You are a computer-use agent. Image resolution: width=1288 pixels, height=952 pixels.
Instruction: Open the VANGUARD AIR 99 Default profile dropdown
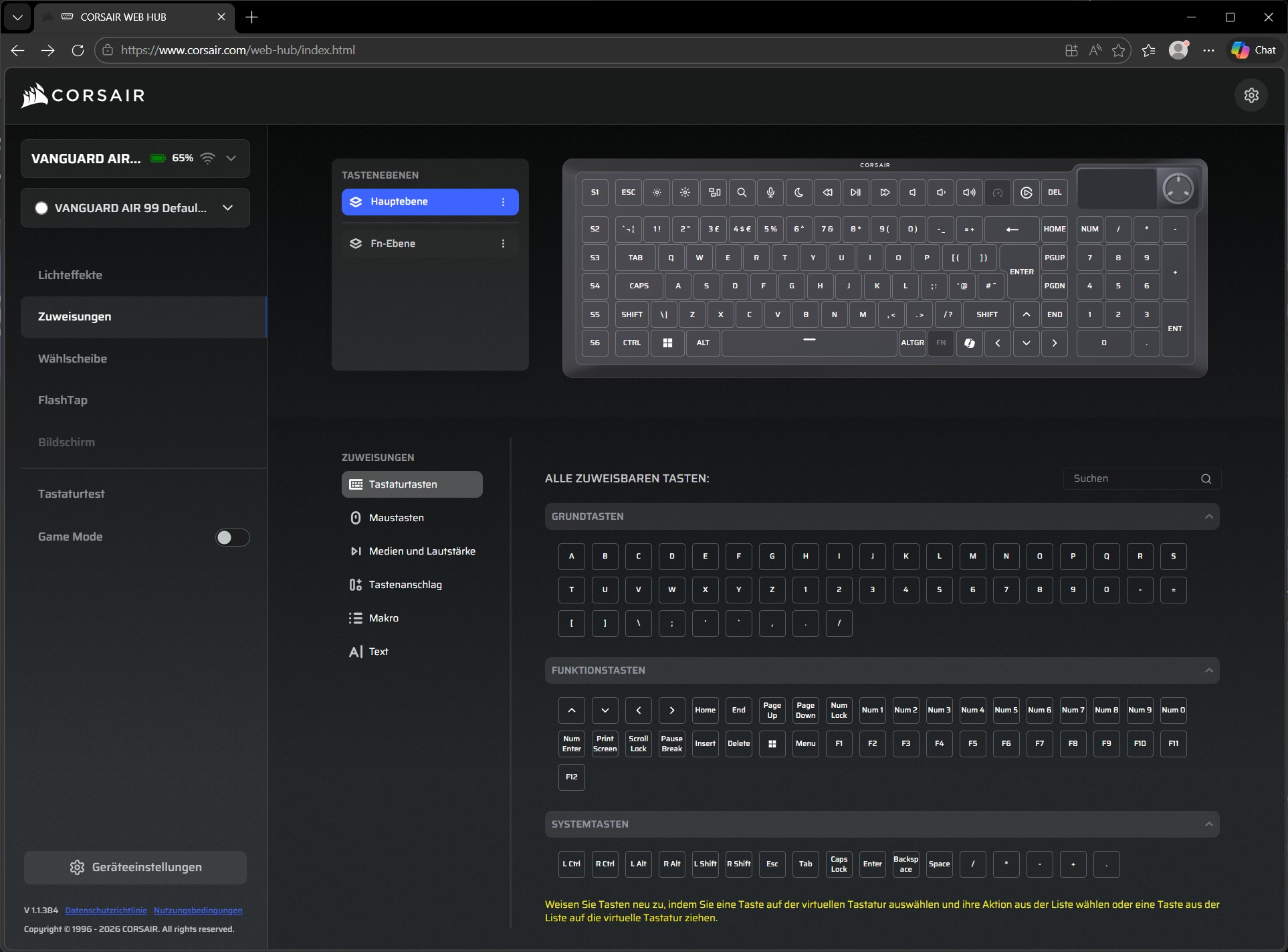(x=227, y=208)
